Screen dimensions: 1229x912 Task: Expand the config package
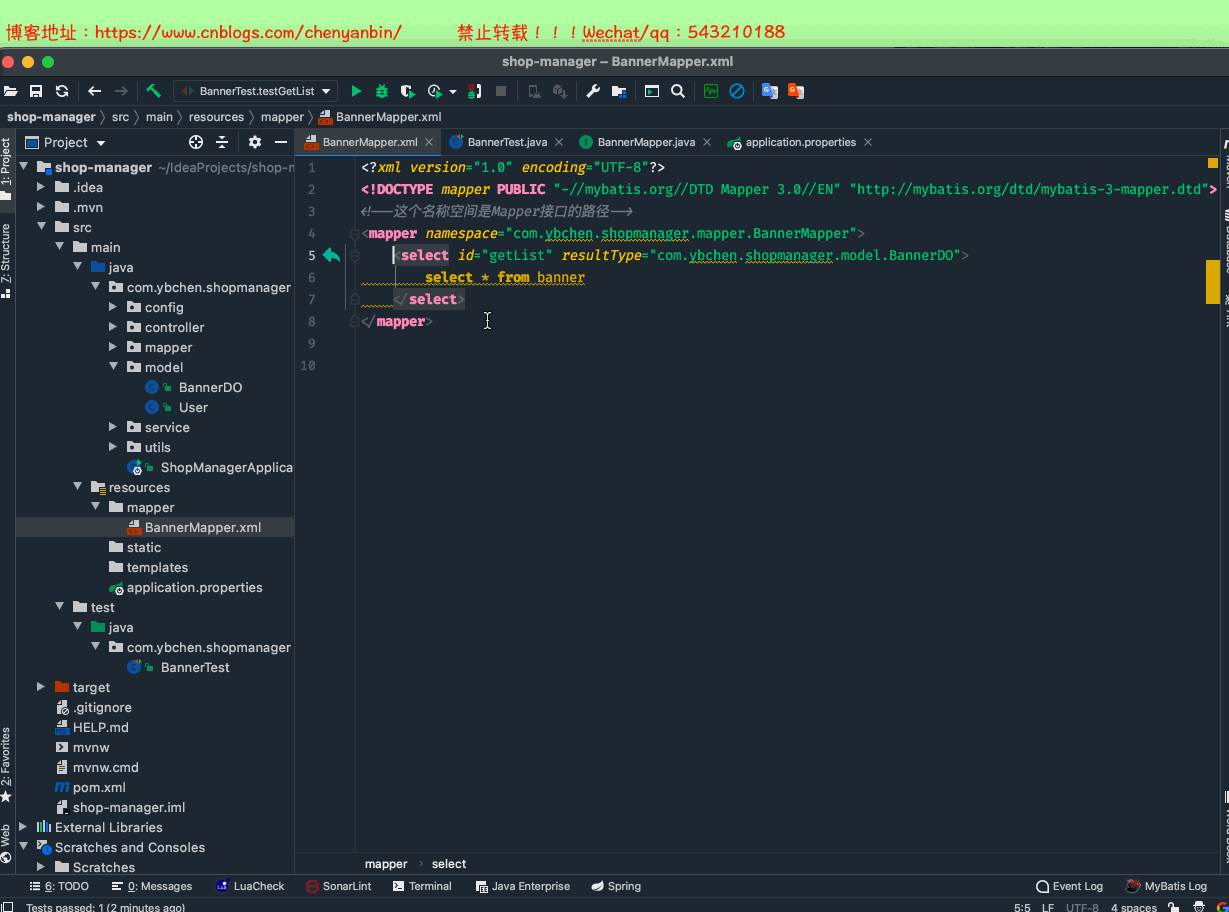coord(113,307)
